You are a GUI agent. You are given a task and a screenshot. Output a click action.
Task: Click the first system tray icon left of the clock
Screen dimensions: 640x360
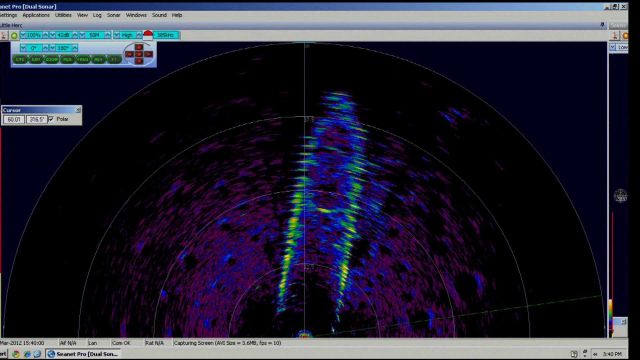[595, 354]
